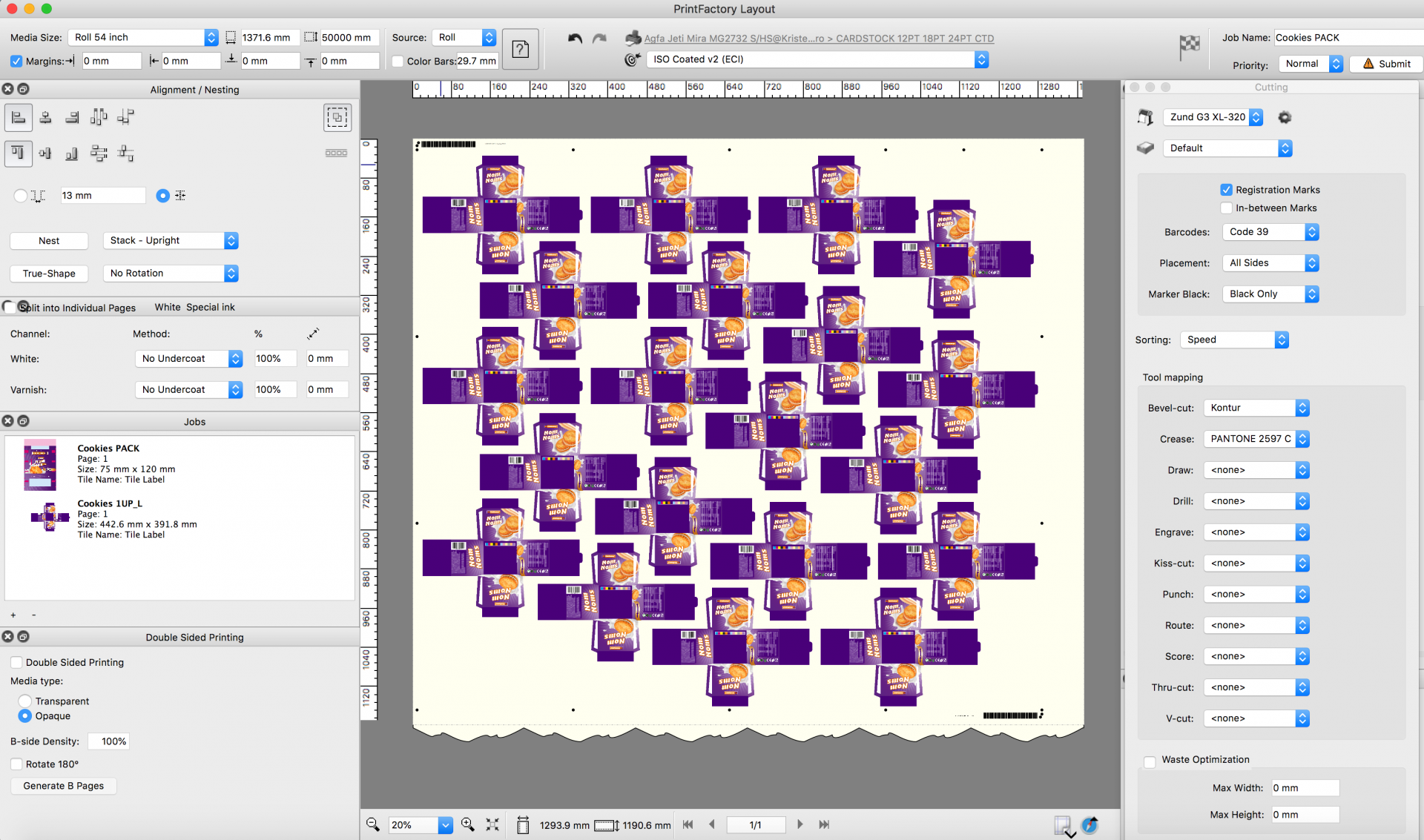This screenshot has width=1424, height=840.
Task: Switch to the White tab
Action: (167, 307)
